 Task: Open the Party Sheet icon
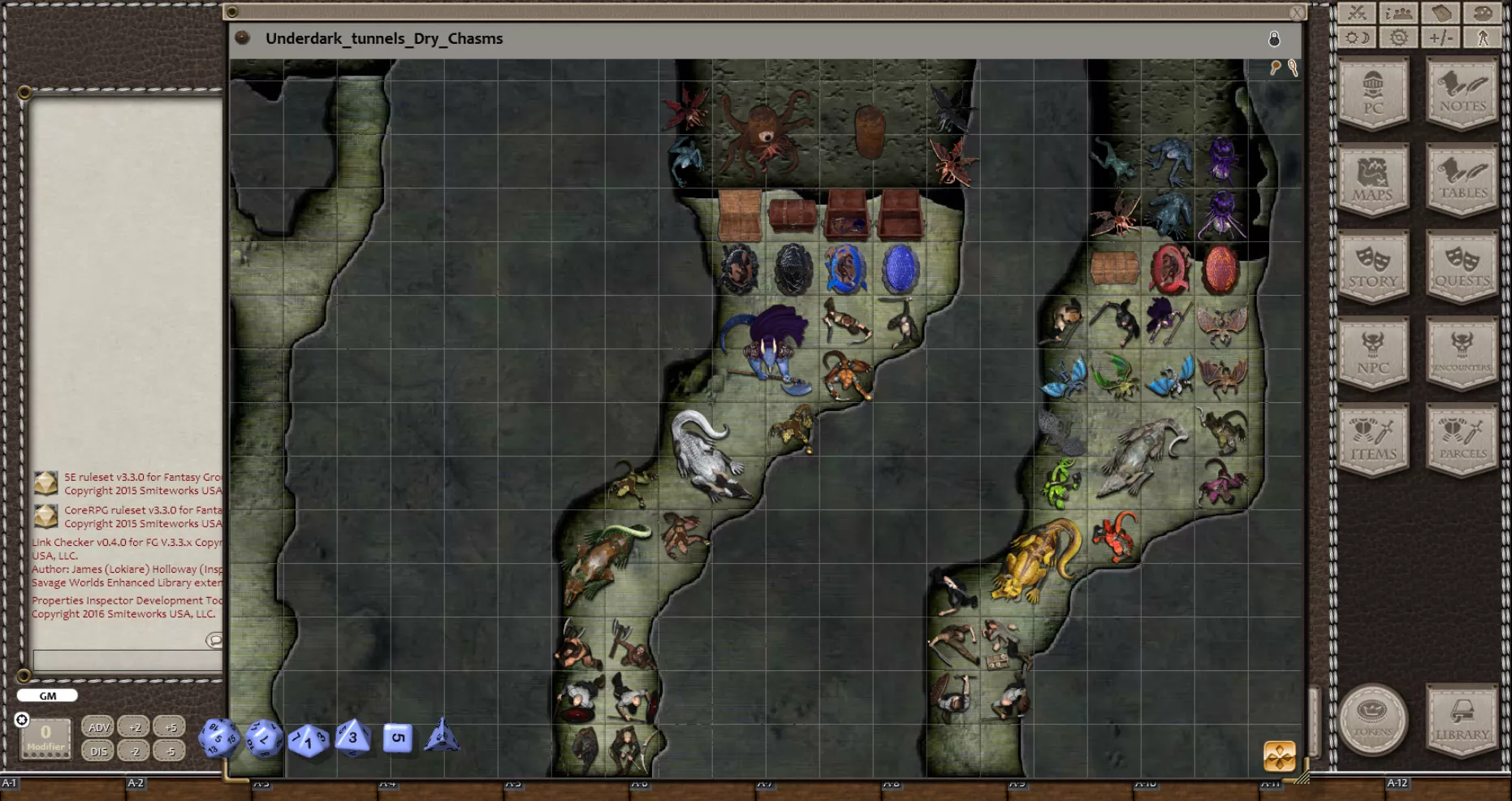pyautogui.click(x=1398, y=13)
